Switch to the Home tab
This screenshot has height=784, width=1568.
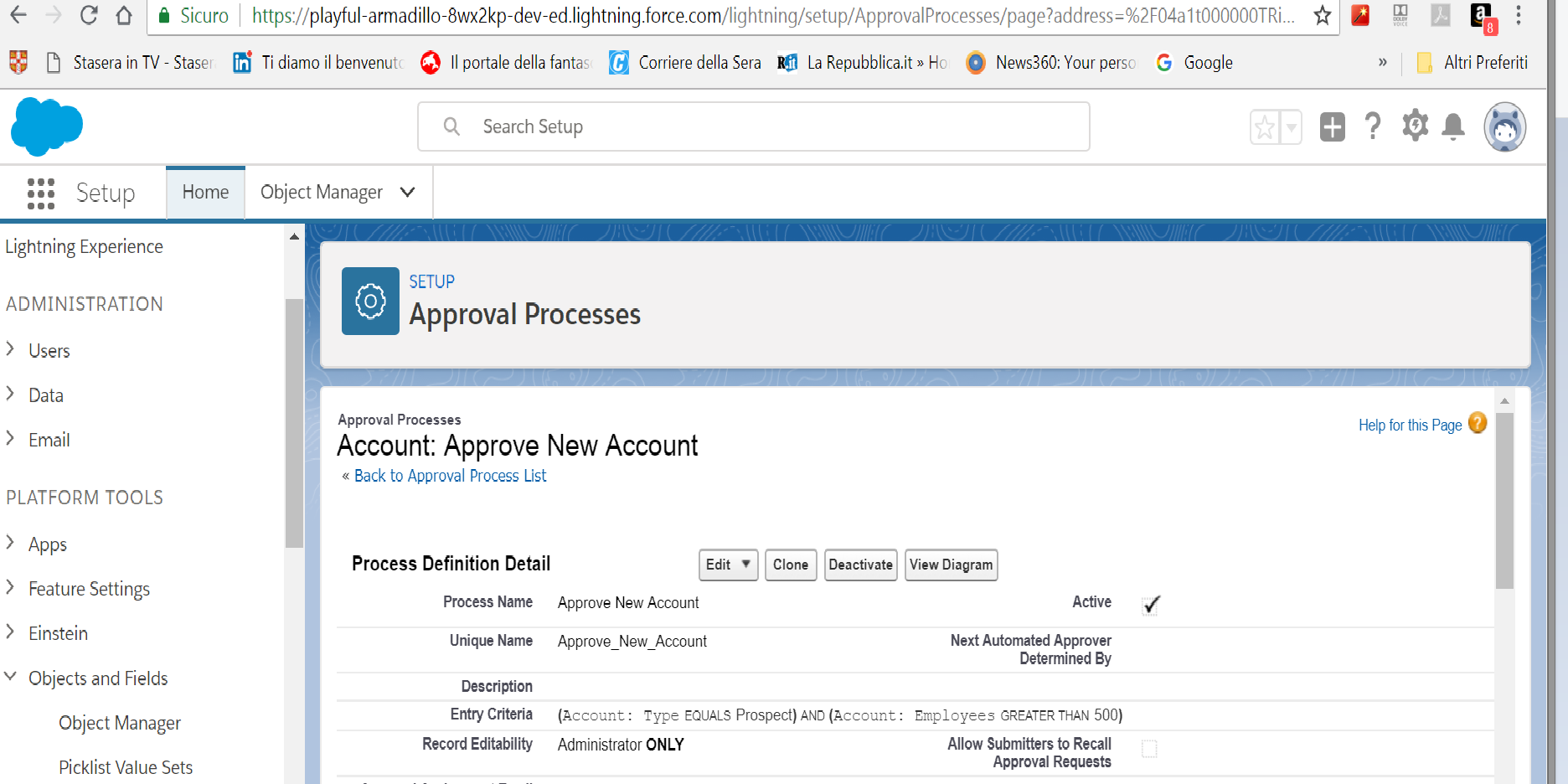205,193
